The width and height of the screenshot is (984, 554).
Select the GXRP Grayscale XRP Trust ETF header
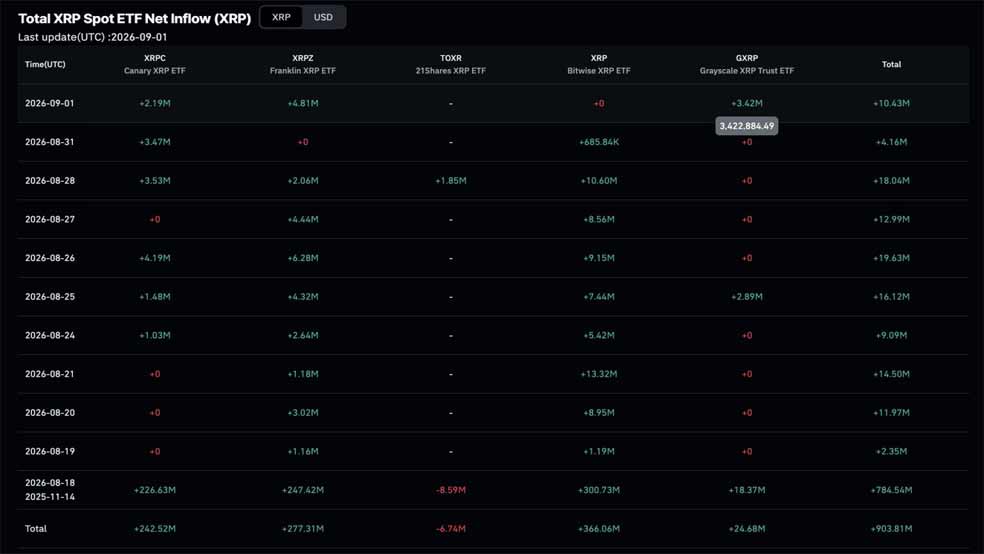click(x=747, y=64)
